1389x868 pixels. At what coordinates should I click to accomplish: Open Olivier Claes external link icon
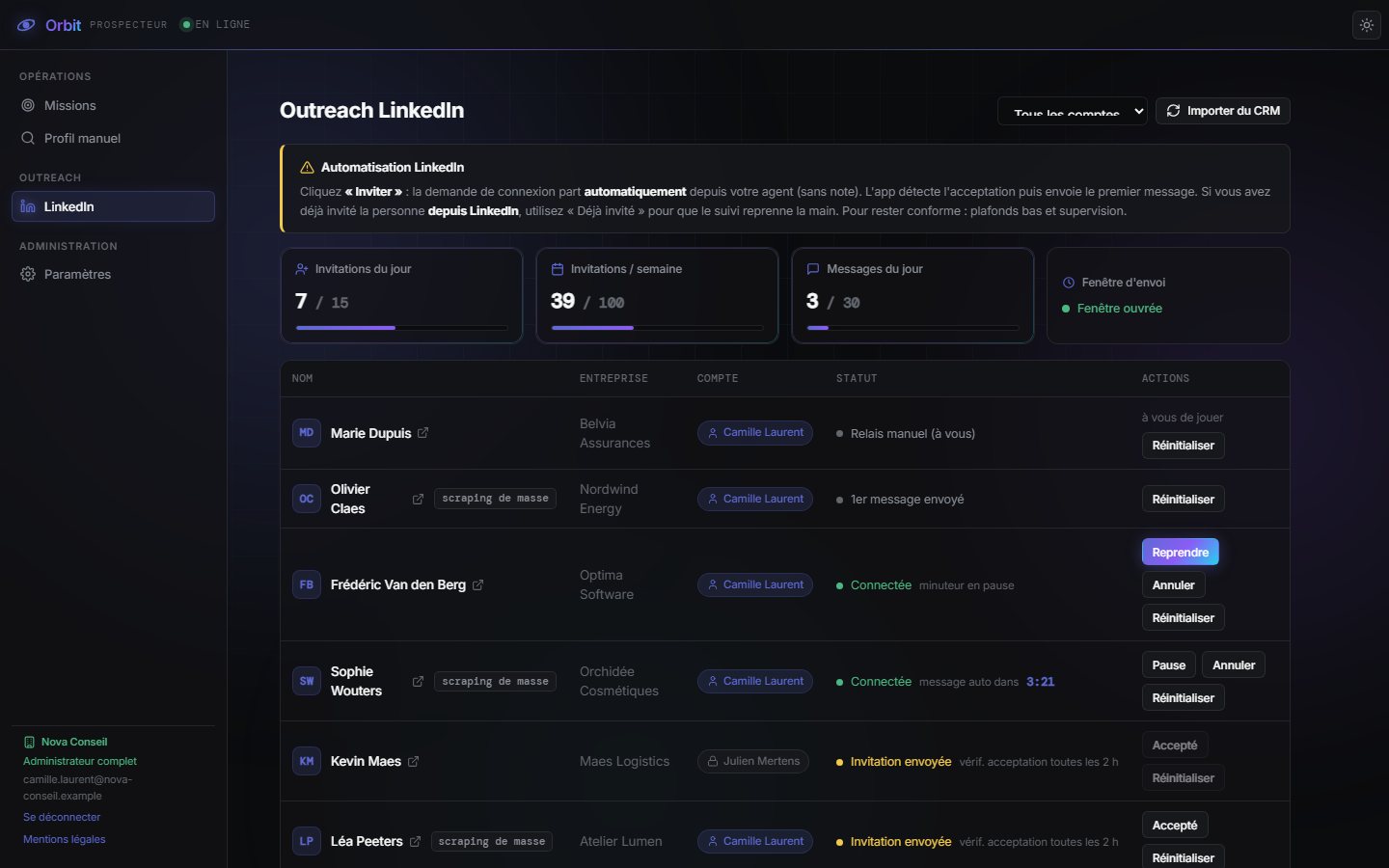click(418, 499)
